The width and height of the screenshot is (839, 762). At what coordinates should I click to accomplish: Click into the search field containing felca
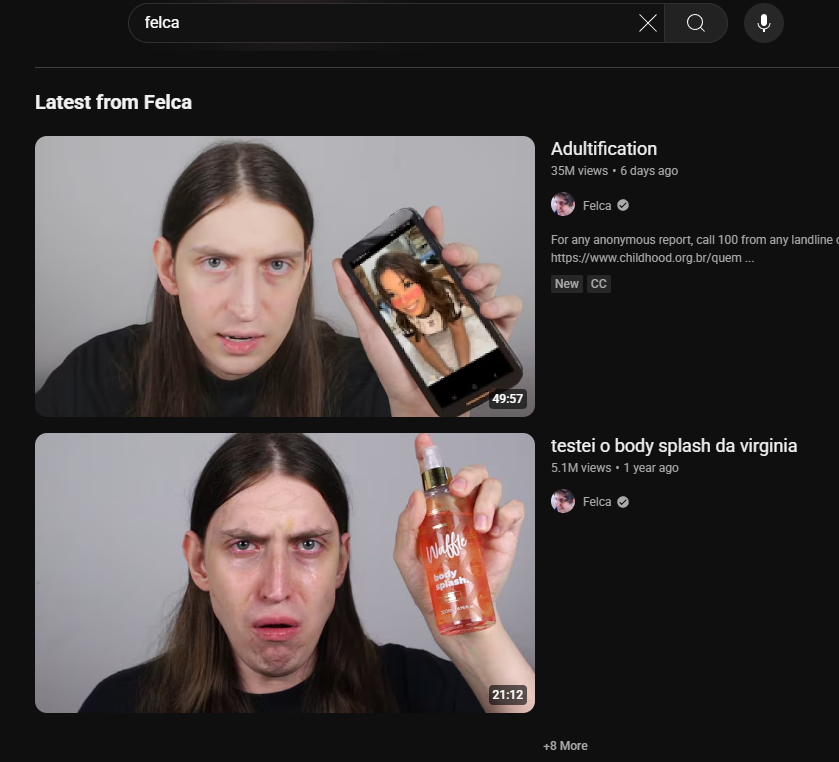383,23
